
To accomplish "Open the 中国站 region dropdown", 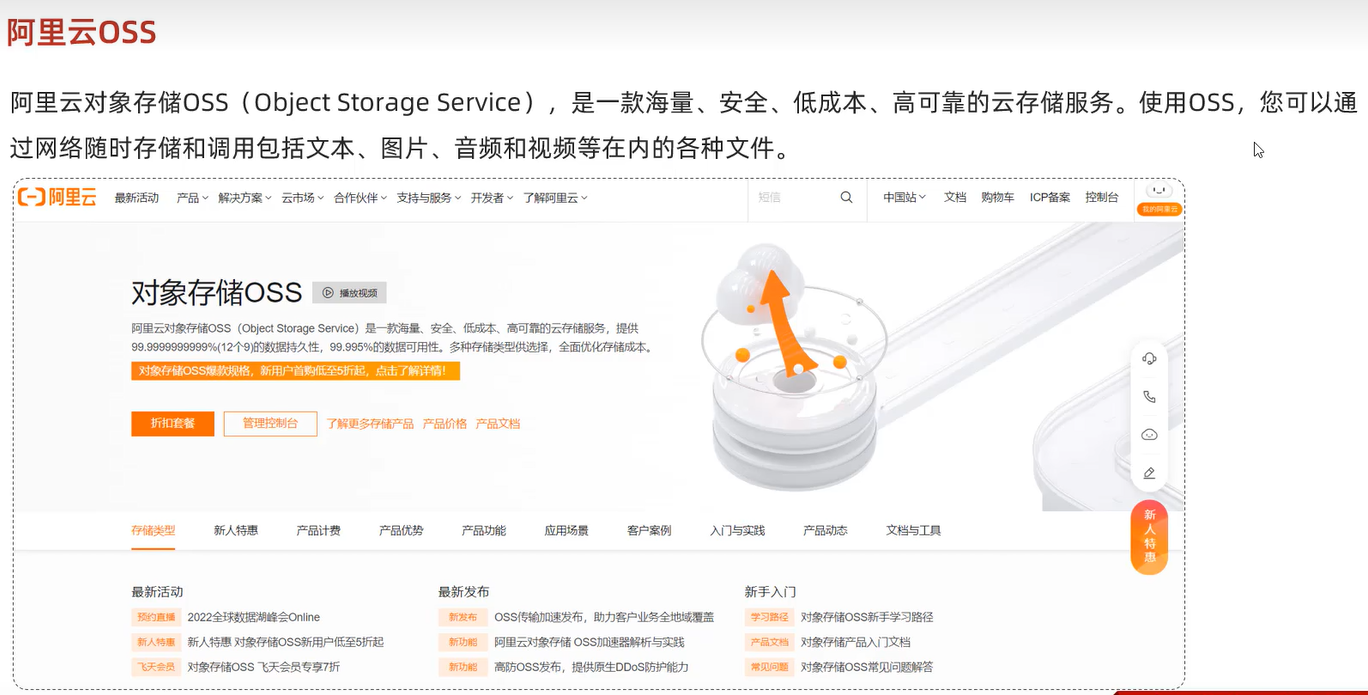I will pos(904,198).
